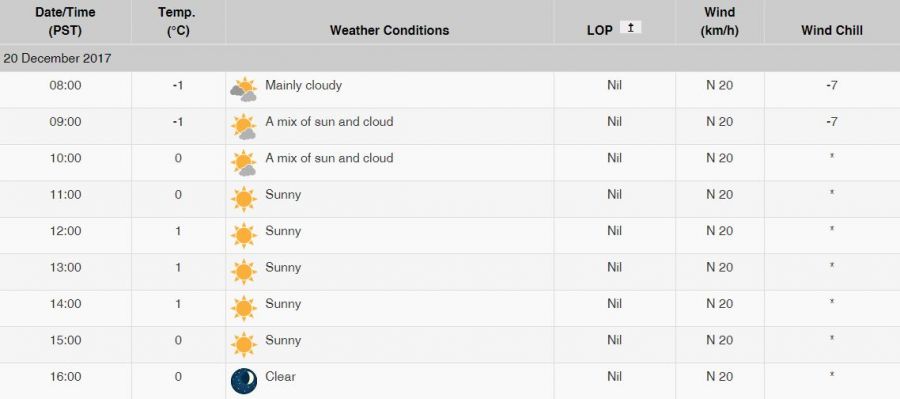This screenshot has height=399, width=900.
Task: Click the Sunny icon at 11:00
Action: click(x=243, y=199)
